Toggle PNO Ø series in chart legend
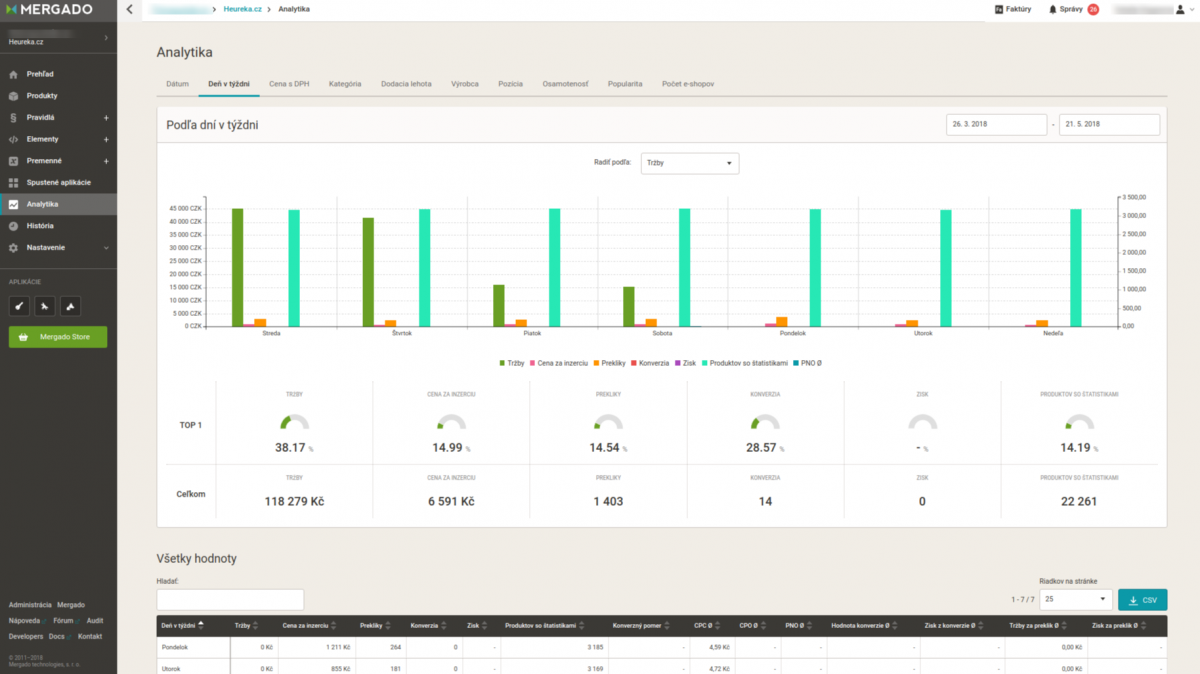 [x=809, y=362]
